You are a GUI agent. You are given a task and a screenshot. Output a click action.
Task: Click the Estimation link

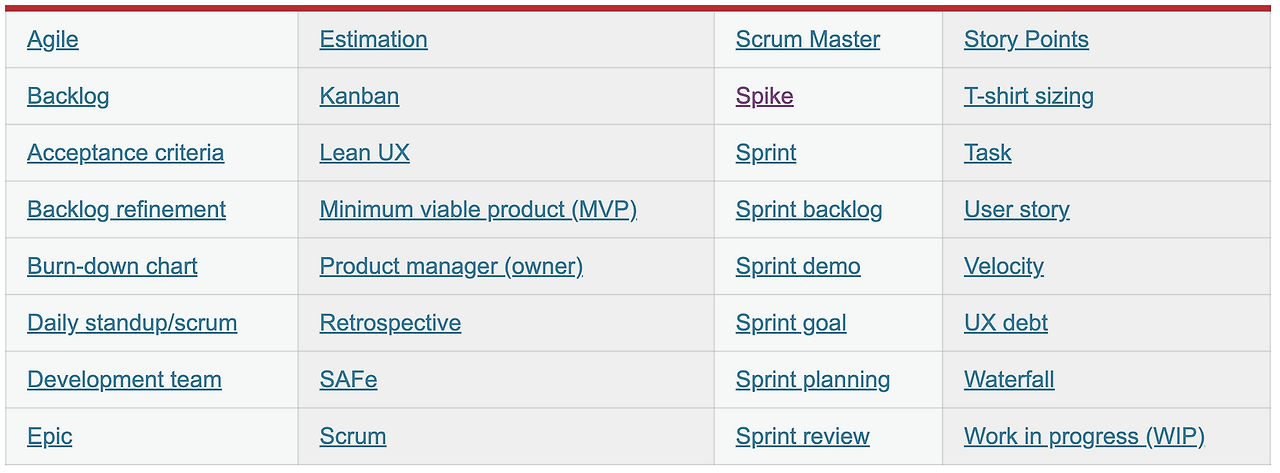373,40
